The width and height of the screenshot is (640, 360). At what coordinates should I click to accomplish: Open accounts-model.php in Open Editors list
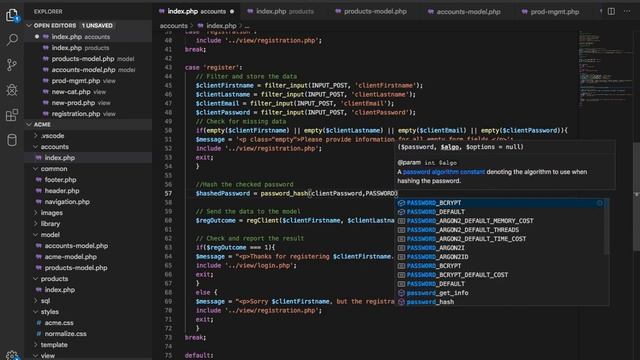tap(88, 70)
